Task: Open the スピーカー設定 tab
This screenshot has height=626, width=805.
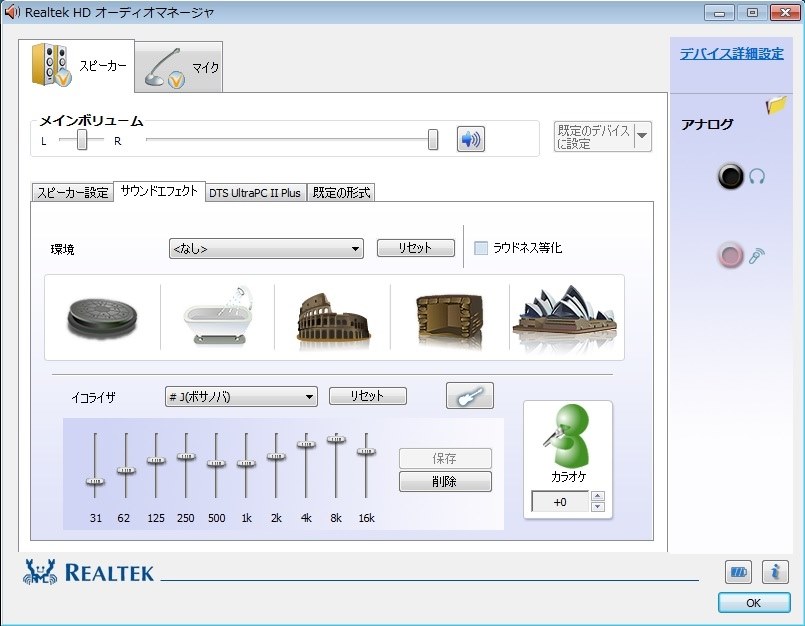Action: (x=72, y=193)
